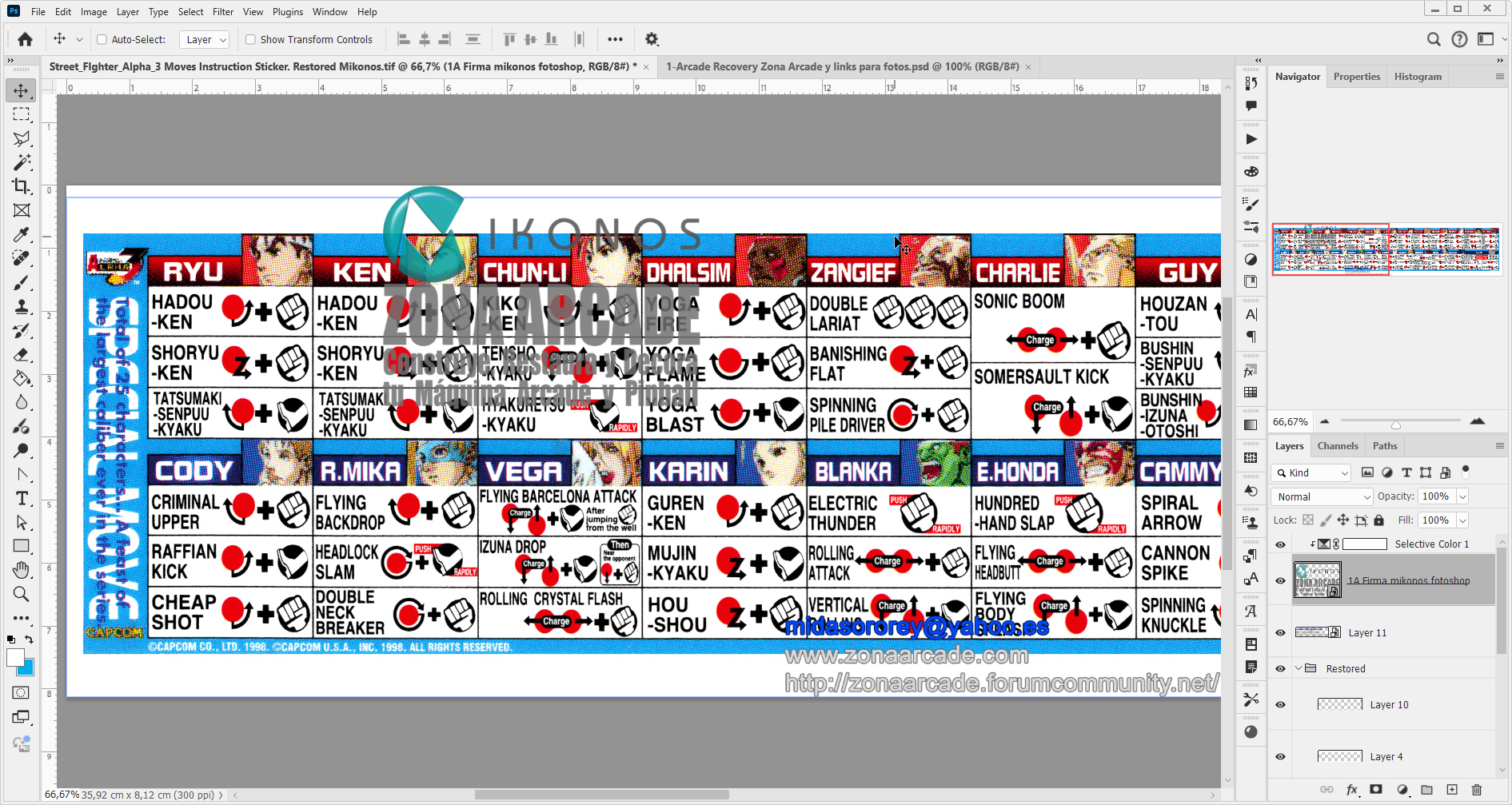Click the Navigator zoom percentage field
The width and height of the screenshot is (1512, 805).
(x=1290, y=421)
